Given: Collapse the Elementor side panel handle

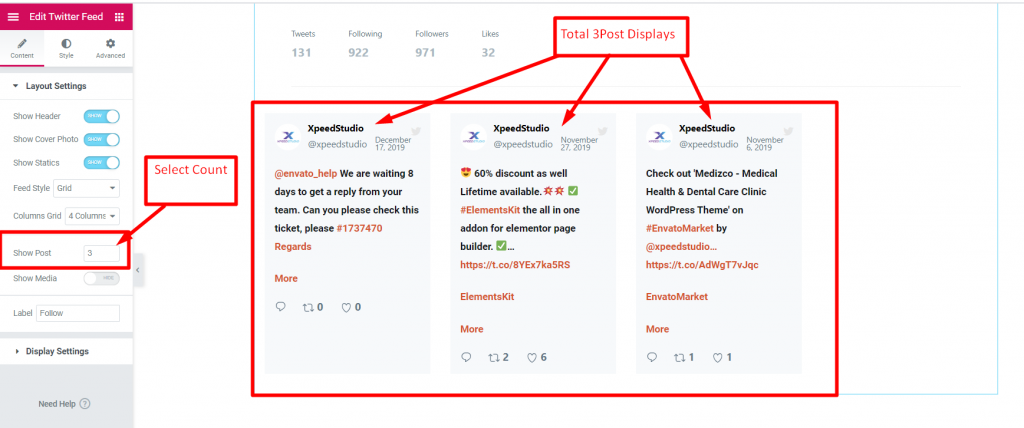Looking at the screenshot, I should pyautogui.click(x=138, y=269).
